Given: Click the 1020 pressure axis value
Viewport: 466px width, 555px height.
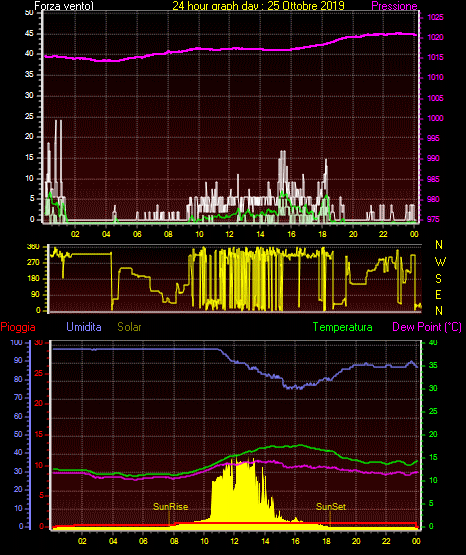Looking at the screenshot, I should coord(435,37).
